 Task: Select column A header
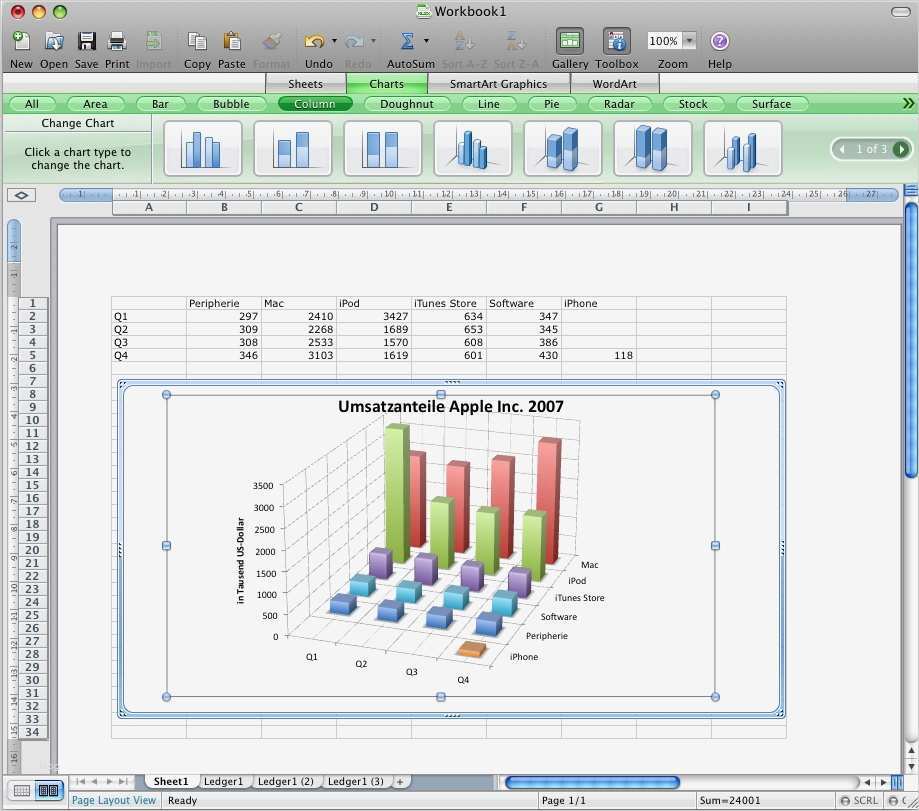[x=149, y=207]
